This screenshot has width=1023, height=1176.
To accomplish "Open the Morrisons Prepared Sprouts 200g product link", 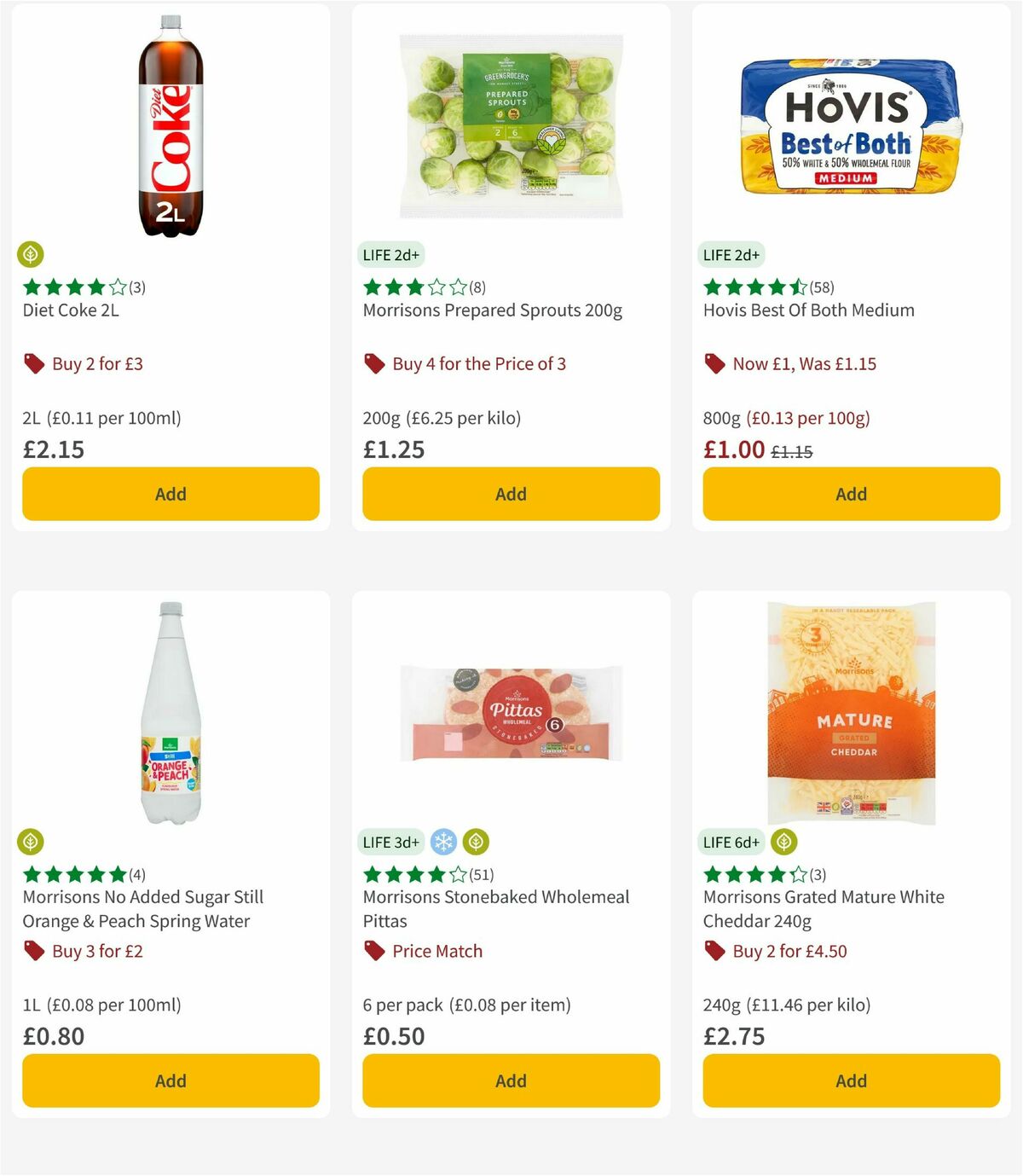I will pos(492,310).
